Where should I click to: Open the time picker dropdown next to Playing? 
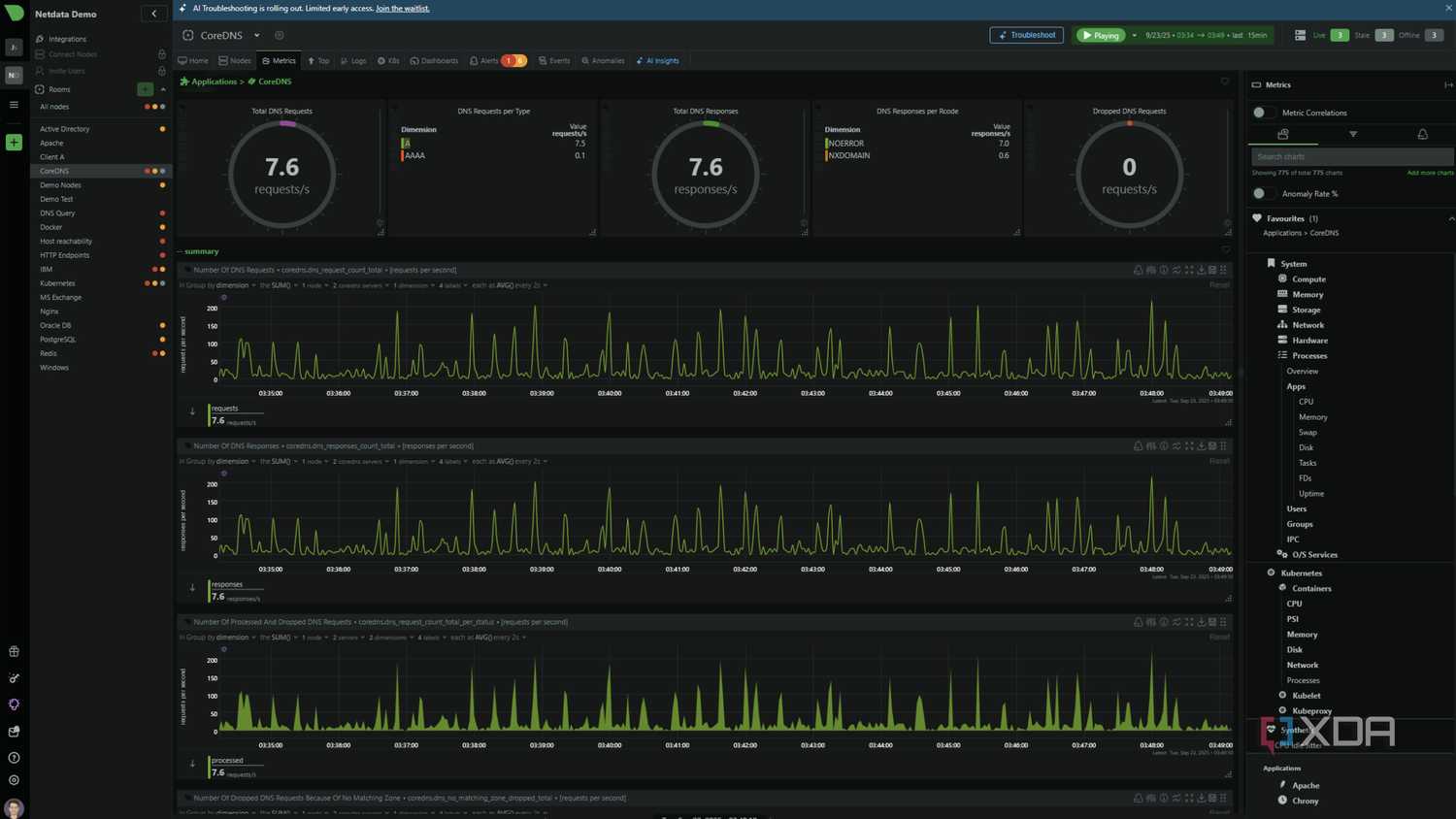pyautogui.click(x=1134, y=36)
